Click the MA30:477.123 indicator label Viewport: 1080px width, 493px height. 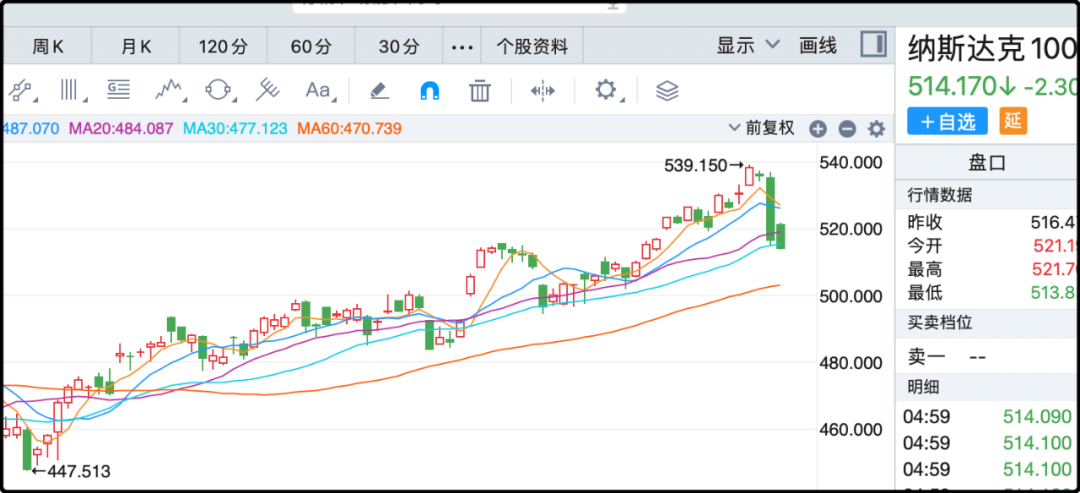236,128
